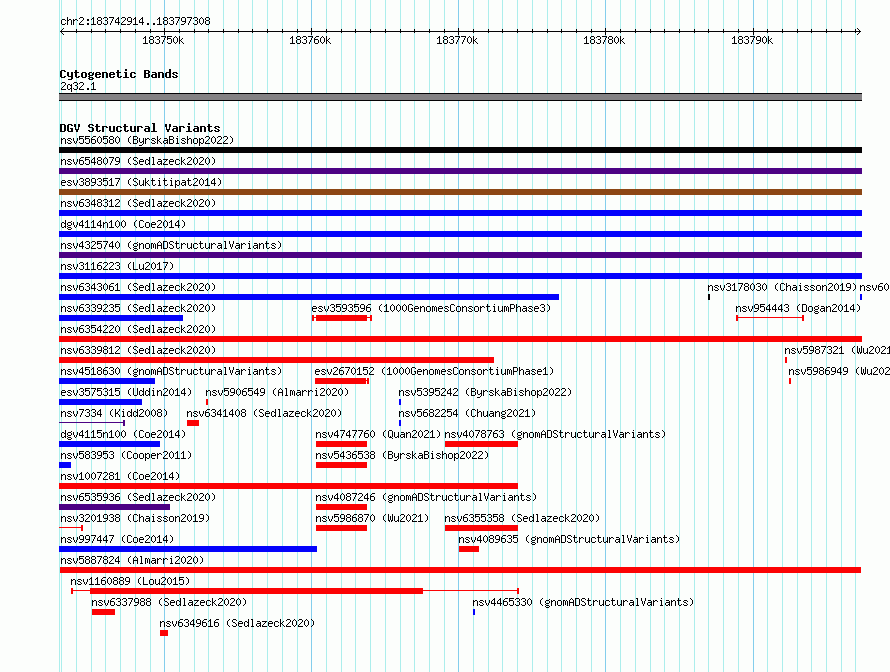Click the small red nsv4089635 bar
The width and height of the screenshot is (890, 672).
pos(469,549)
